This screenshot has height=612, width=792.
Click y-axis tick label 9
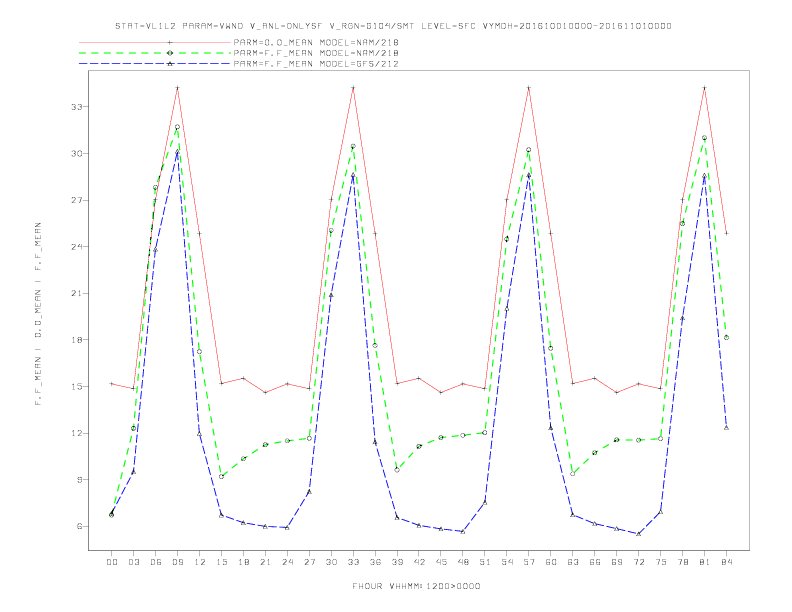(79, 480)
